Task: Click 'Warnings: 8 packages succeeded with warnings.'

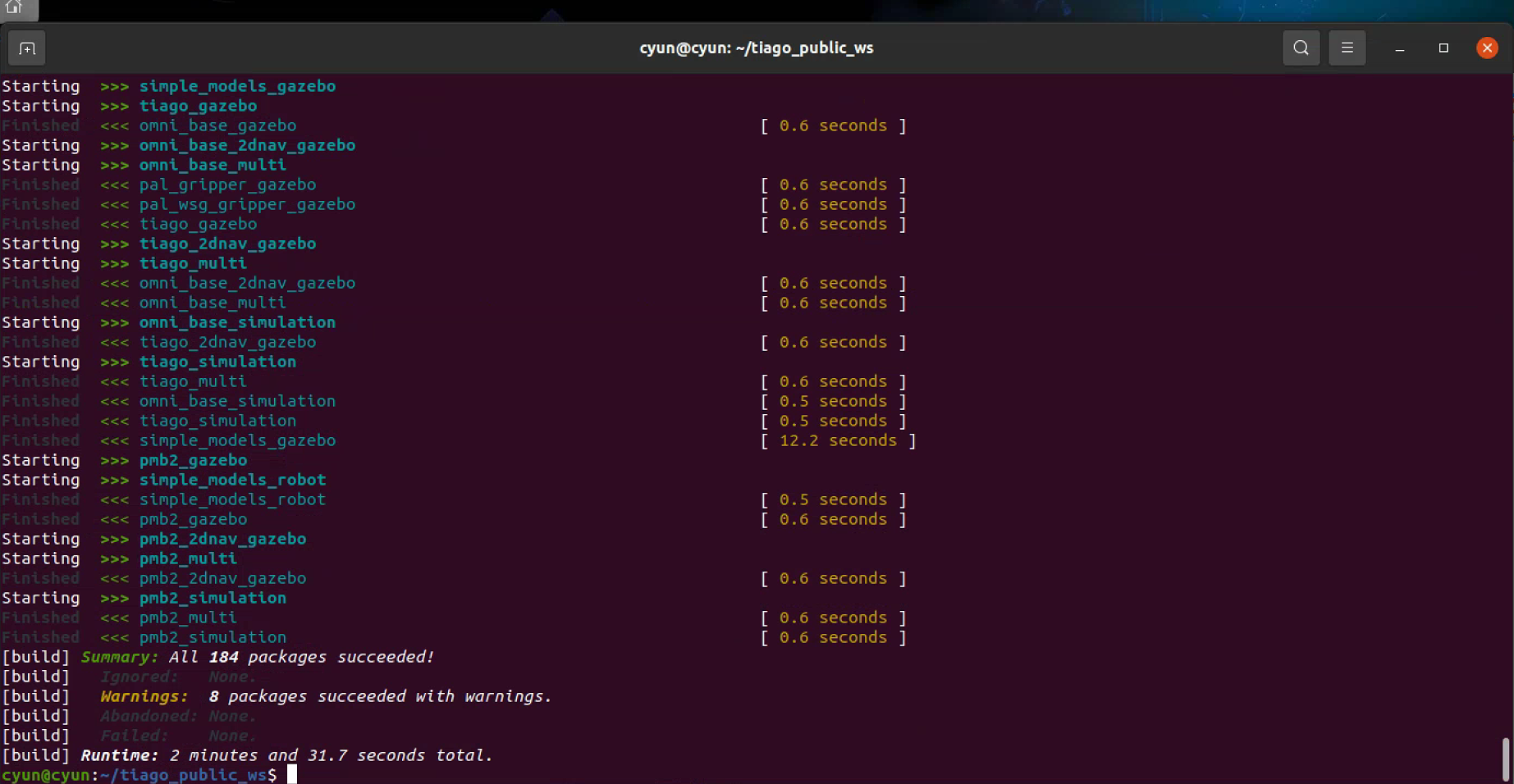Action: point(326,696)
